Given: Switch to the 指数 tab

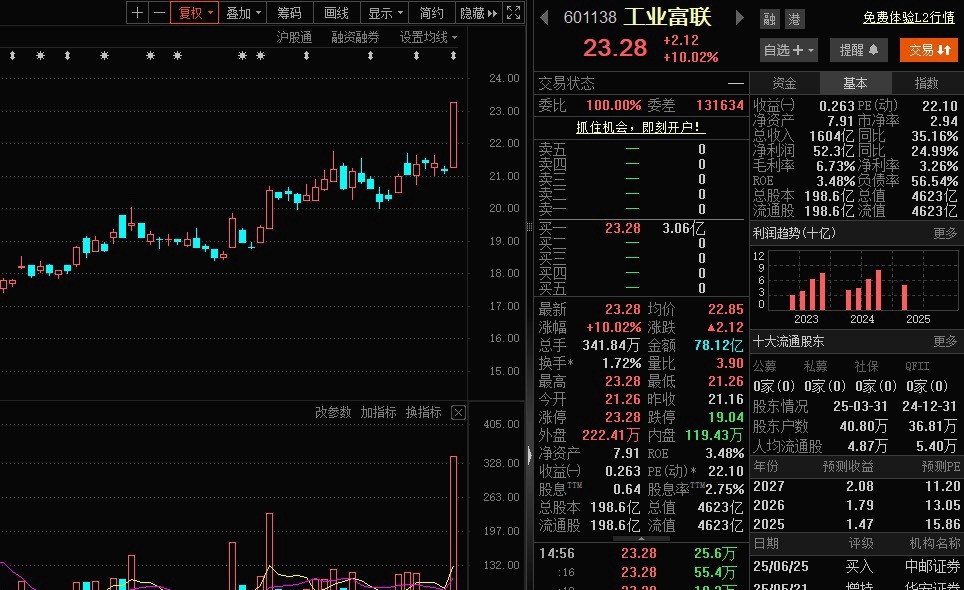Looking at the screenshot, I should click(926, 83).
